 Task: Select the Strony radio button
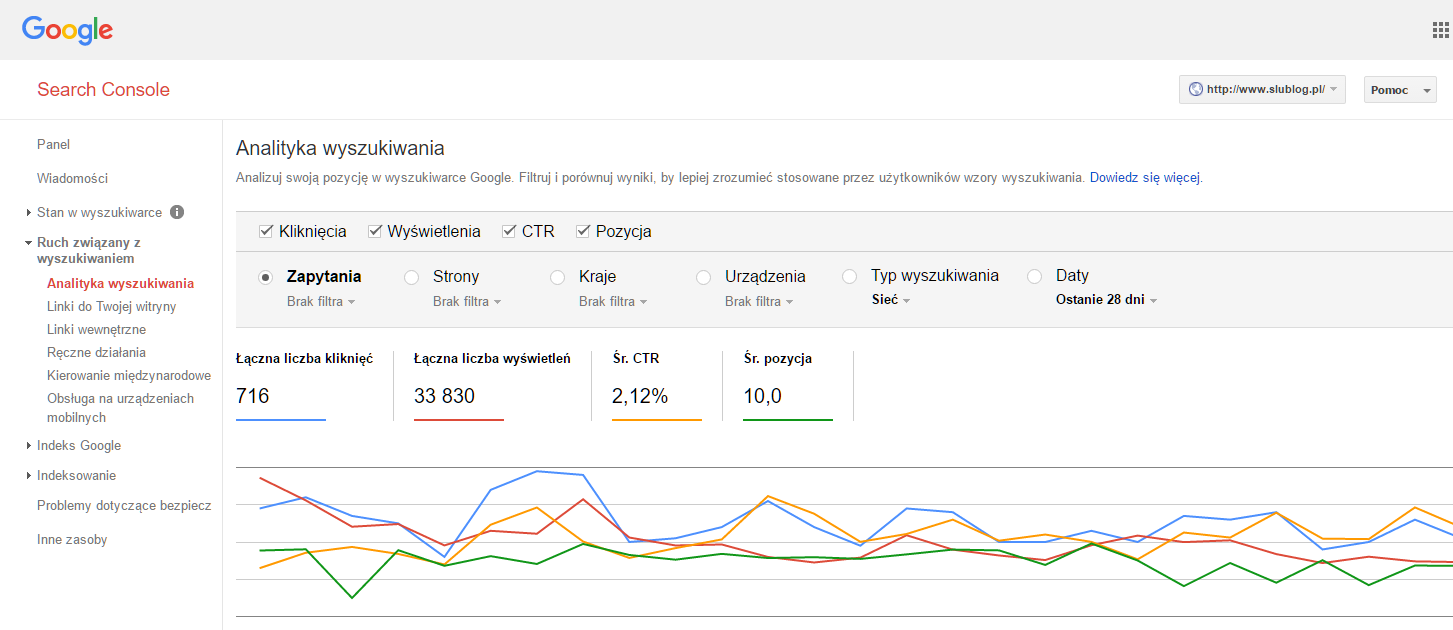(411, 277)
